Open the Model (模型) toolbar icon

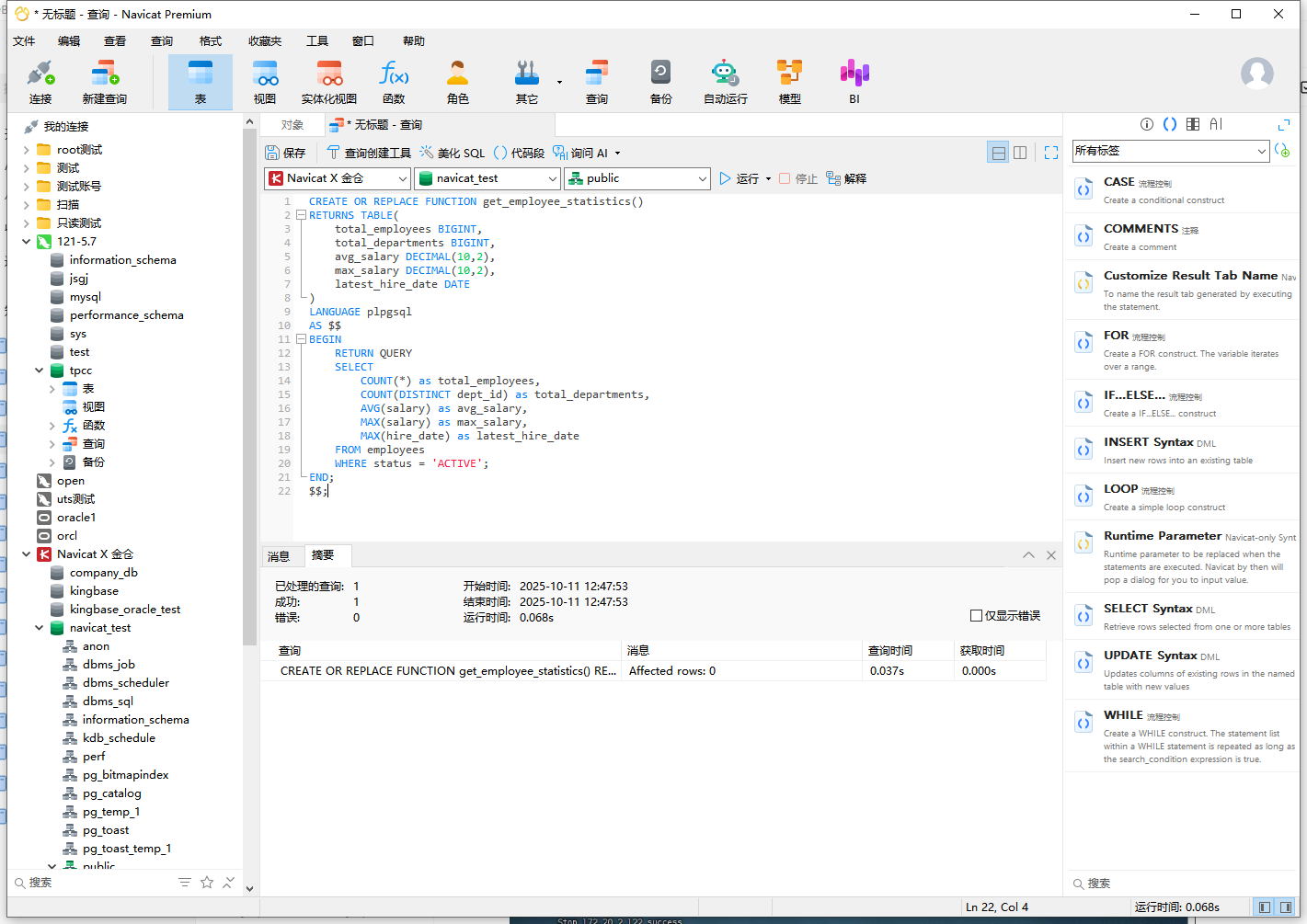[x=789, y=81]
